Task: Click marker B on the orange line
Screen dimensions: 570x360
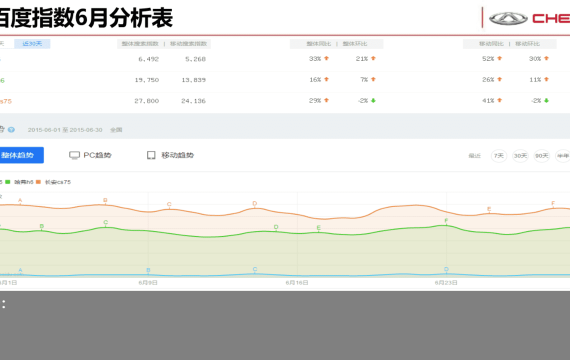Action: click(105, 200)
